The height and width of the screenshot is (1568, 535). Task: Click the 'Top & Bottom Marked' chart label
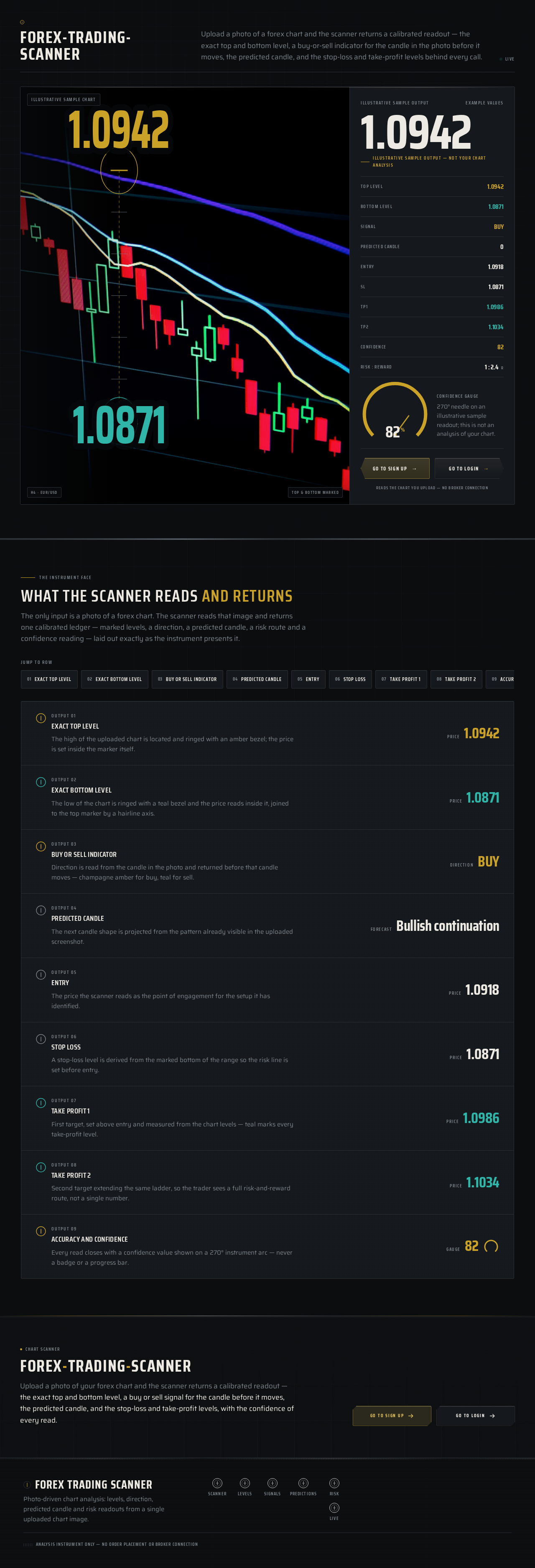(x=315, y=493)
